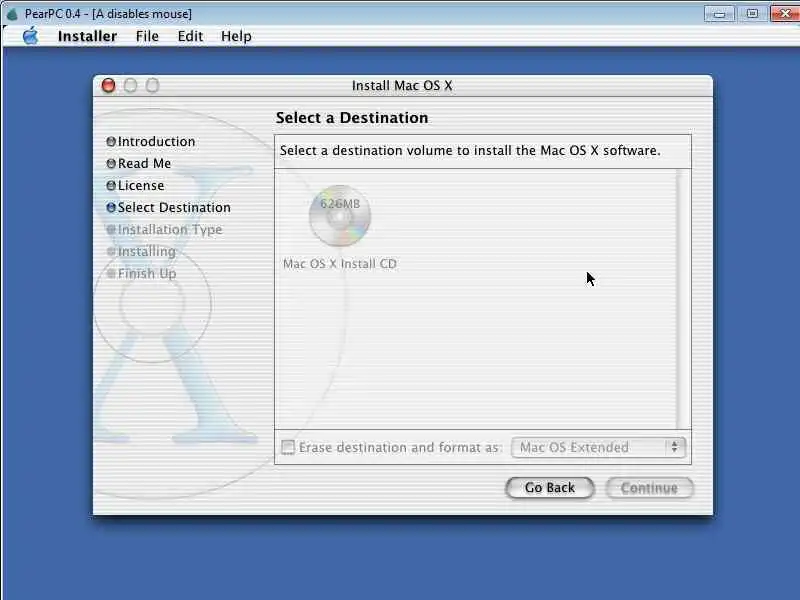
Task: Click the 'Read Me' step text
Action: [144, 163]
